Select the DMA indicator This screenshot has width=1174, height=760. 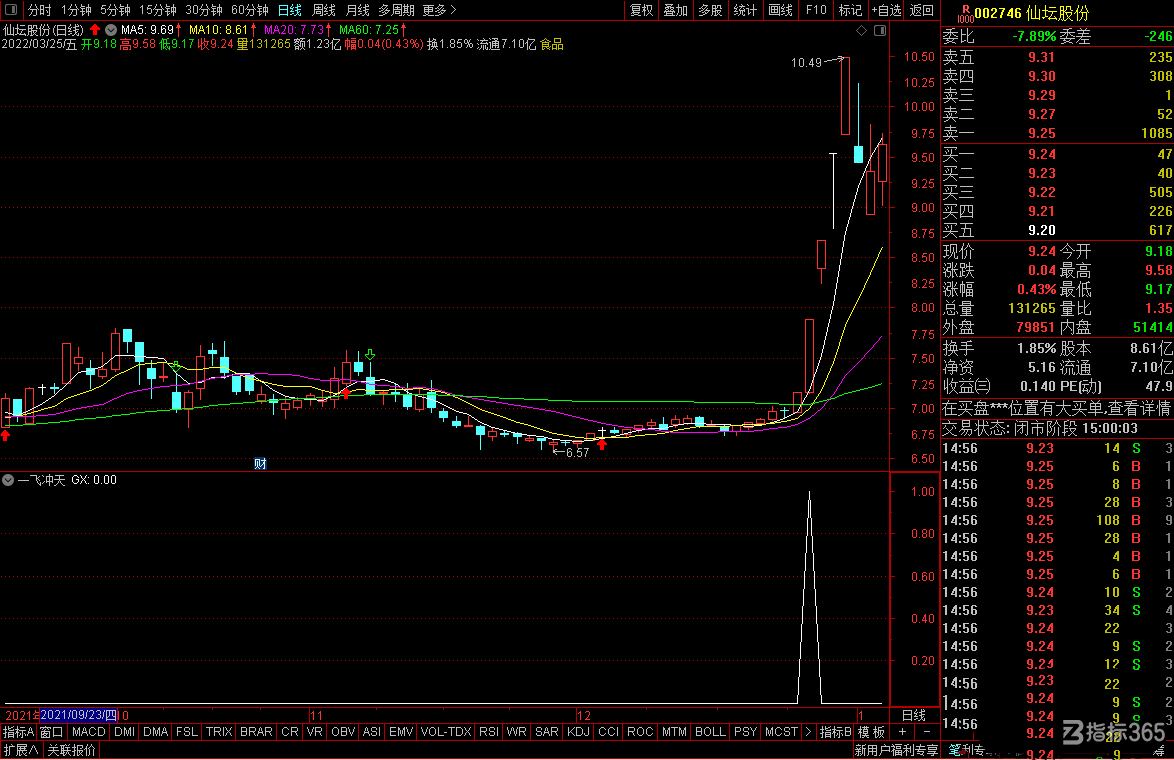click(x=156, y=732)
